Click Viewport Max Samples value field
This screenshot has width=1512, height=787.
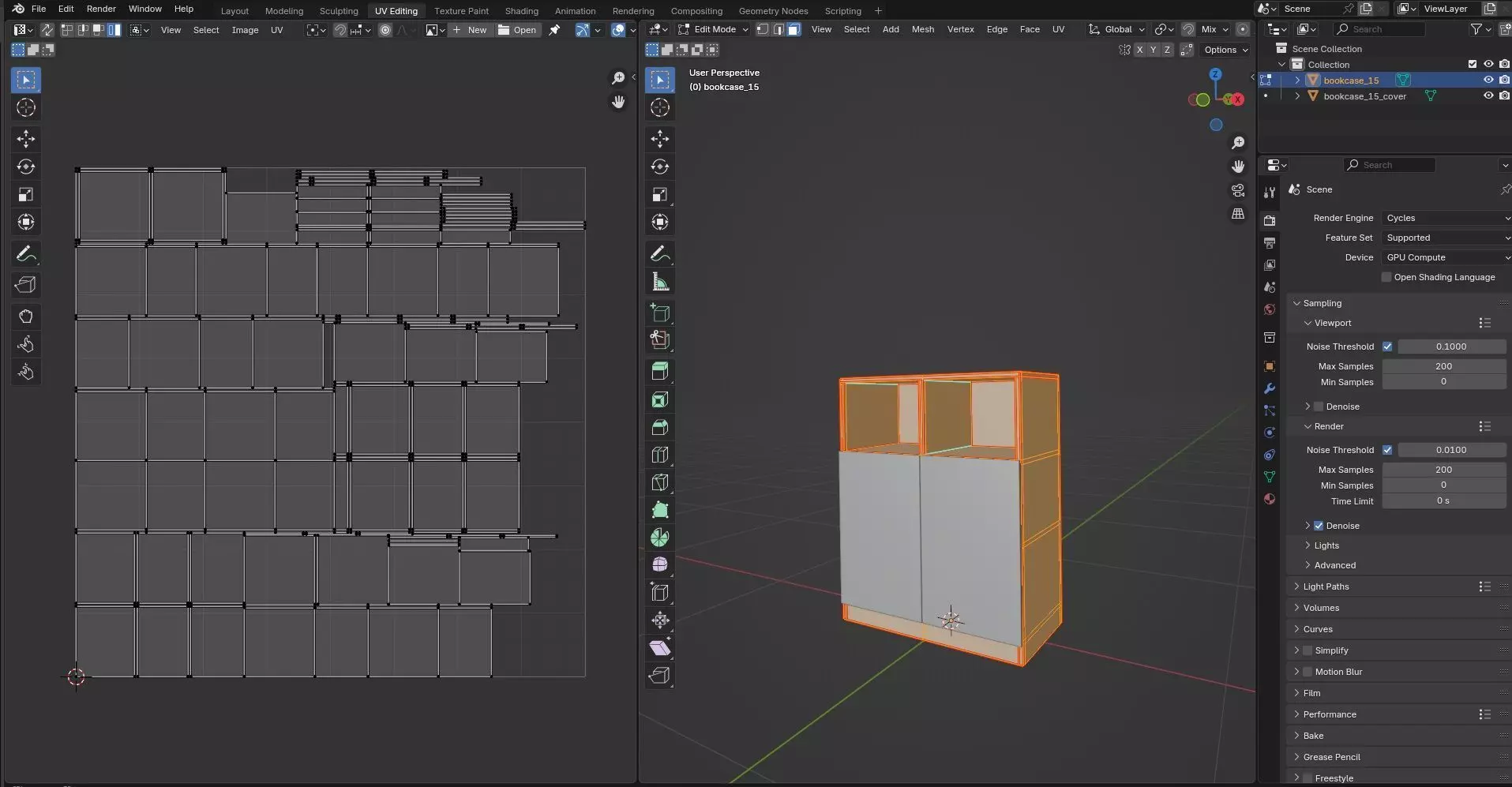[x=1443, y=366]
